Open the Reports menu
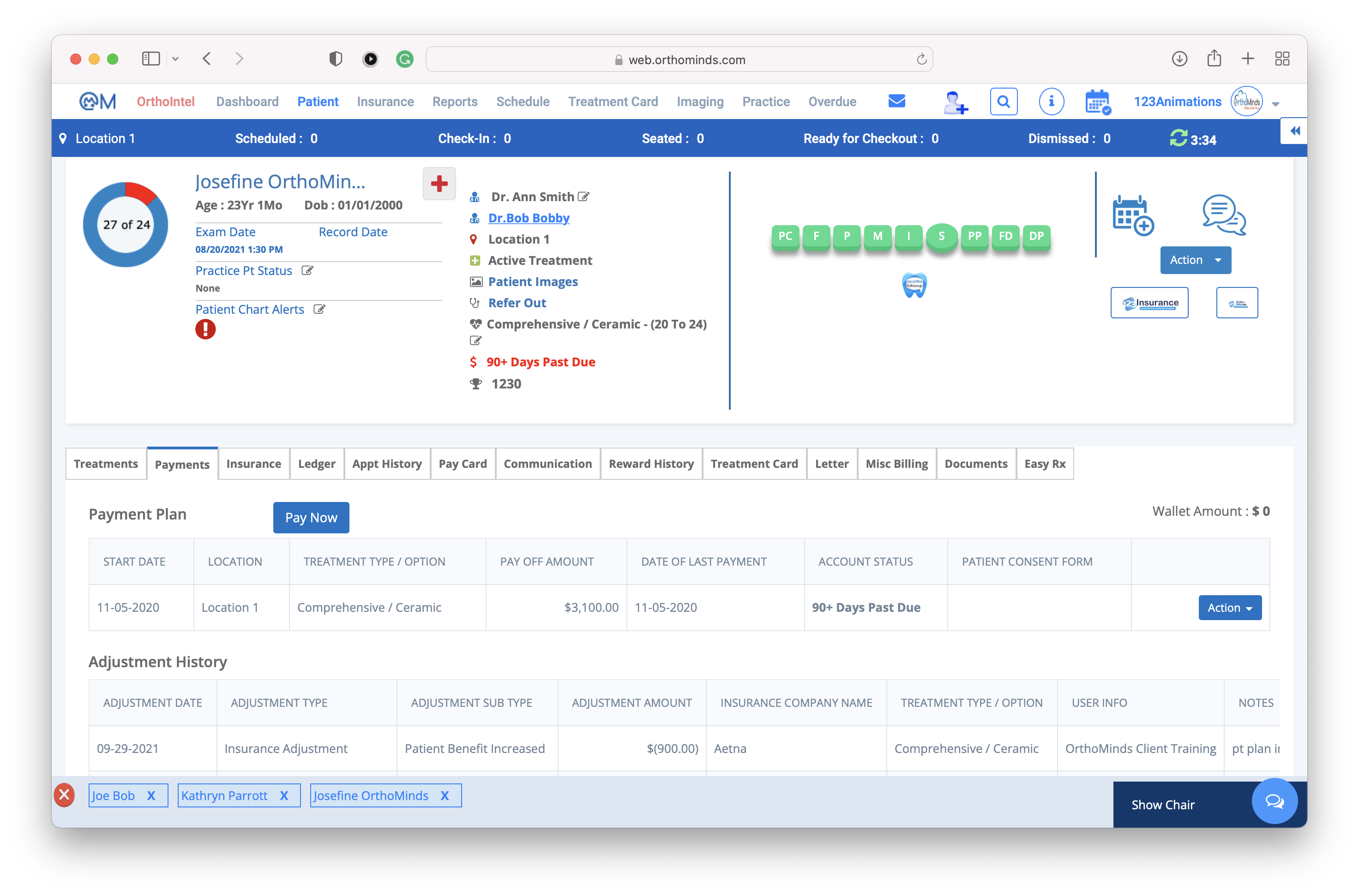 tap(455, 101)
